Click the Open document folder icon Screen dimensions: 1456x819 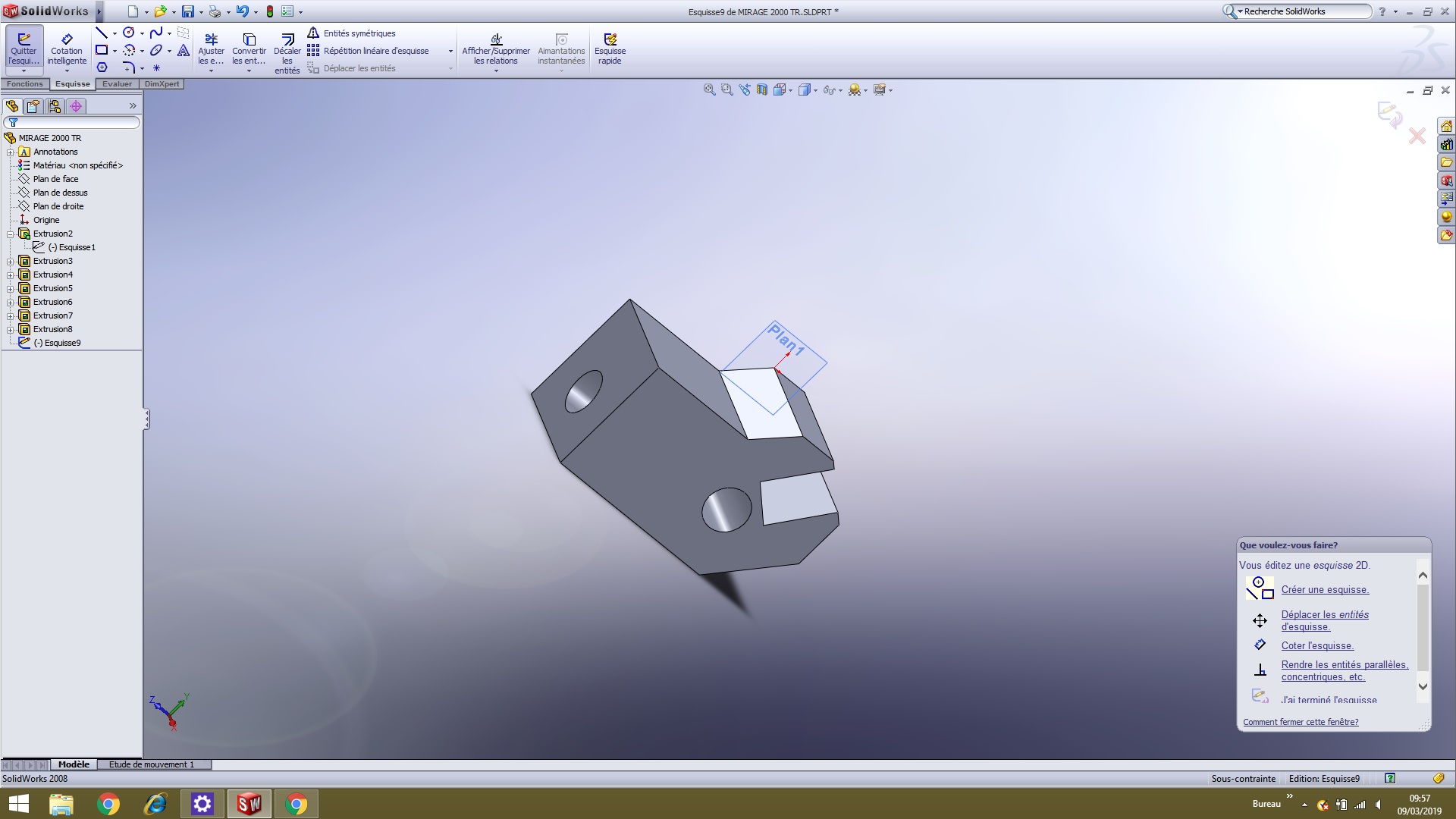pyautogui.click(x=160, y=11)
